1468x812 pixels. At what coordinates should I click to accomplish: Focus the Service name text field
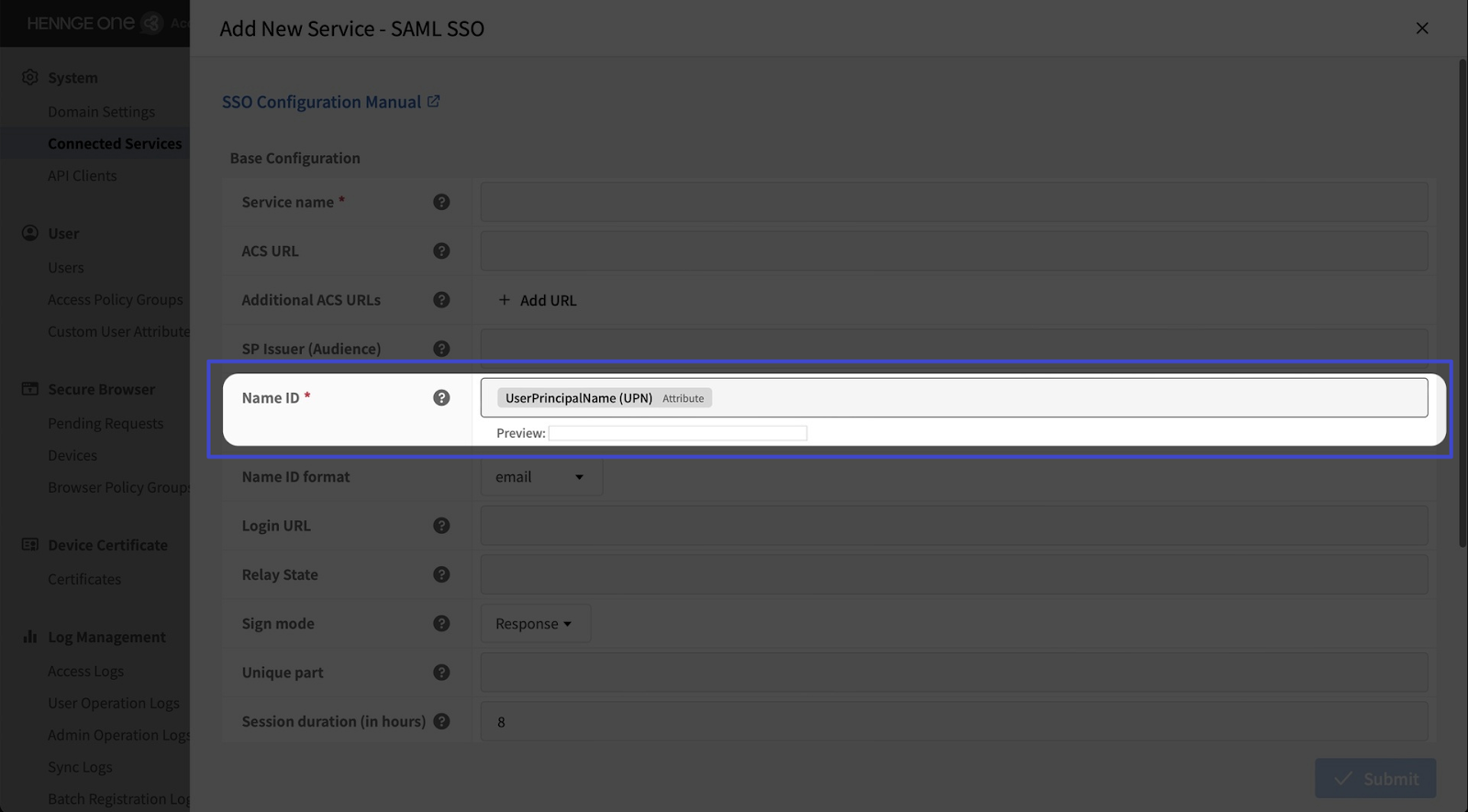(953, 202)
